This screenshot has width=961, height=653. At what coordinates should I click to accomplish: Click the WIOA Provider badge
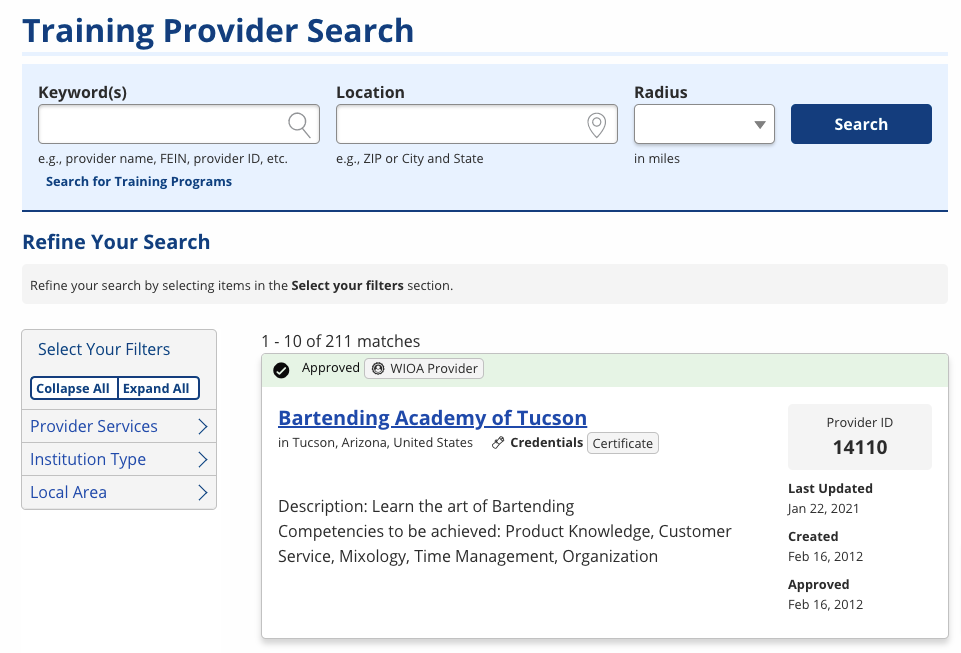pos(423,368)
